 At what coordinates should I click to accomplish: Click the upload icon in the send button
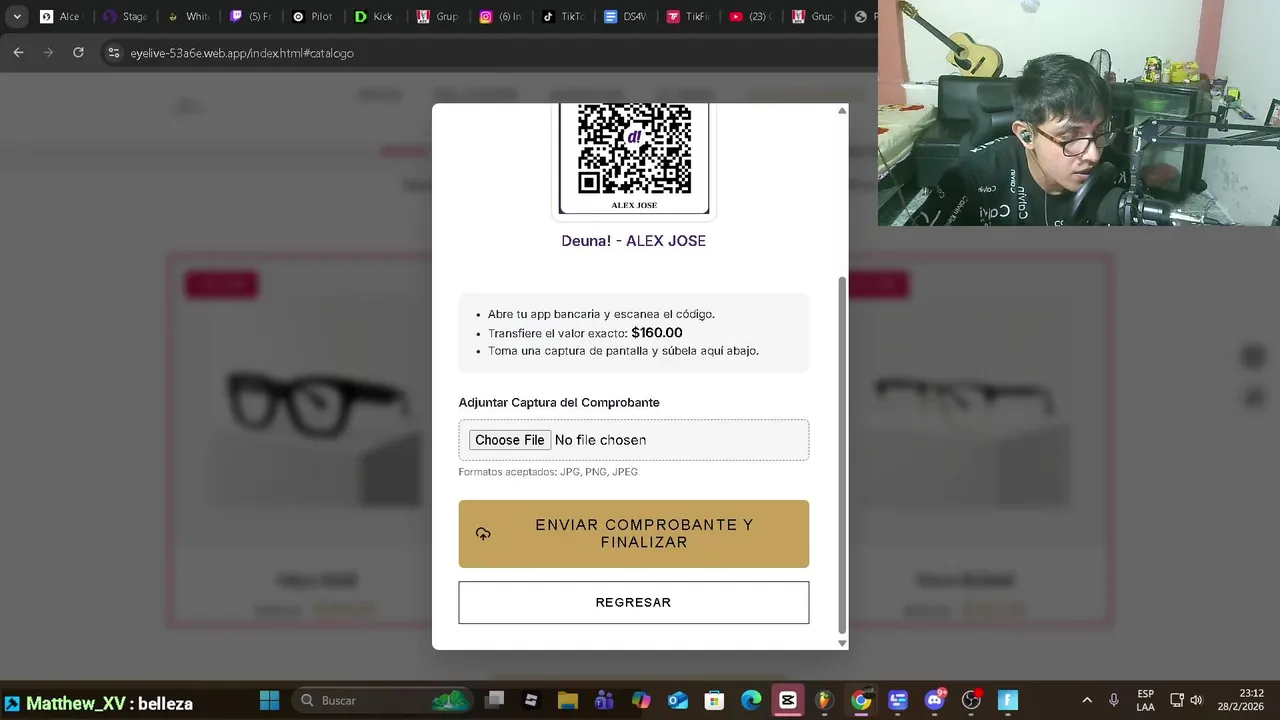click(x=483, y=534)
